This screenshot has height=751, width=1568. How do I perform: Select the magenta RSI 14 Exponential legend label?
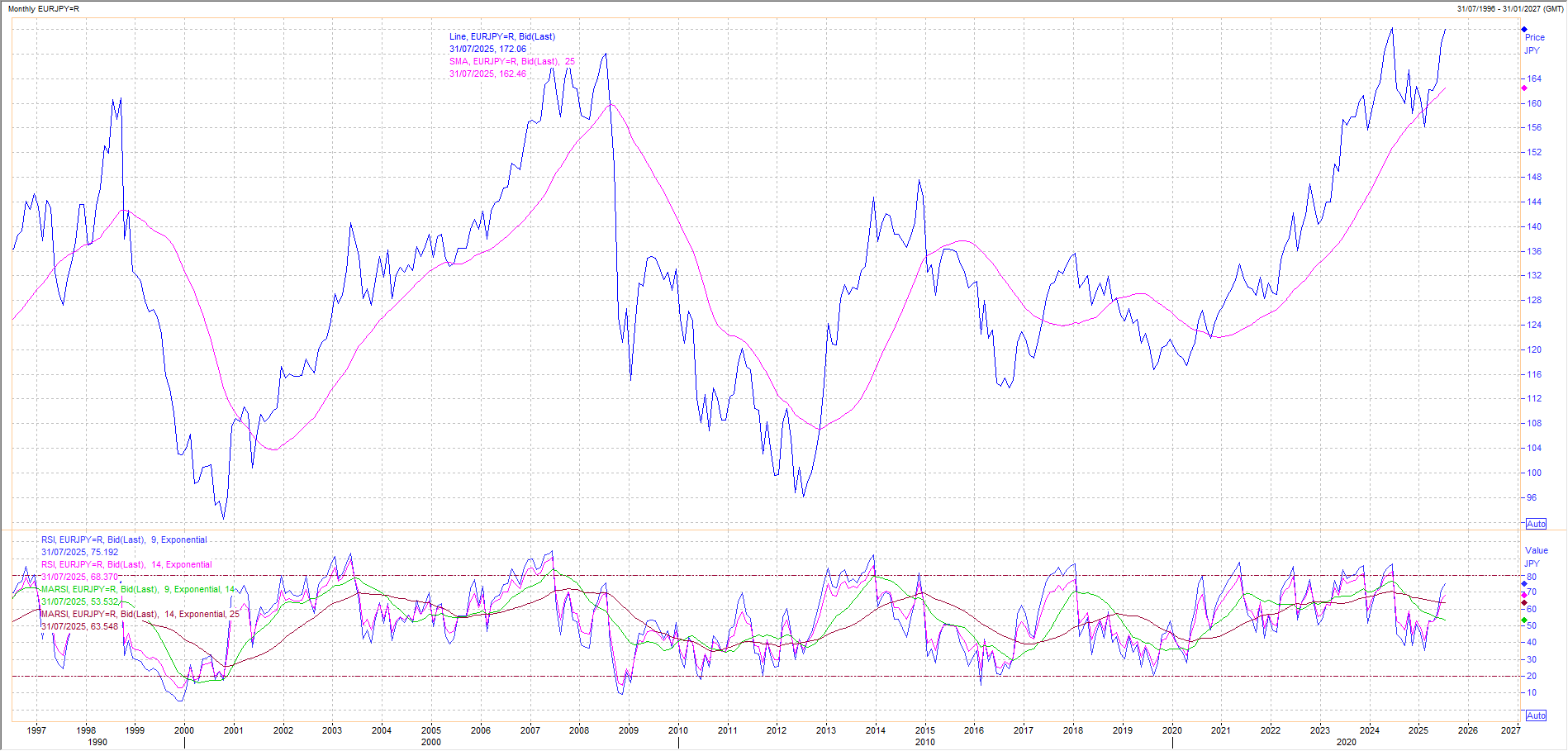coord(126,564)
